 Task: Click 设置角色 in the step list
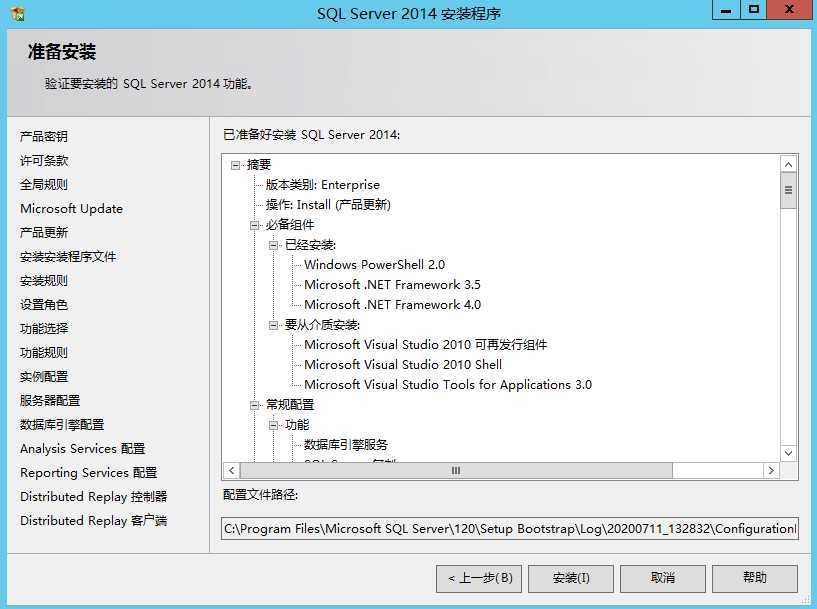coord(44,305)
